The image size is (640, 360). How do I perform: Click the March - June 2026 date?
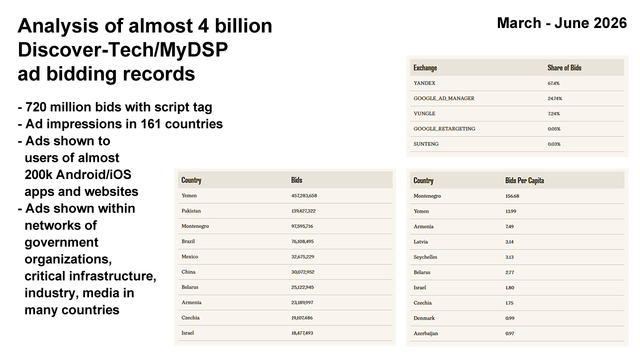pyautogui.click(x=562, y=23)
